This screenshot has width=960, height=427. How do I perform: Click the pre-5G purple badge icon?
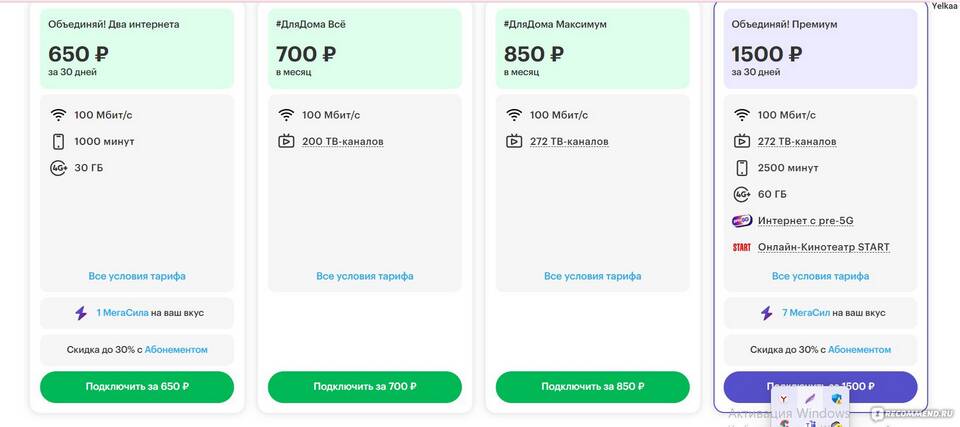(x=741, y=221)
